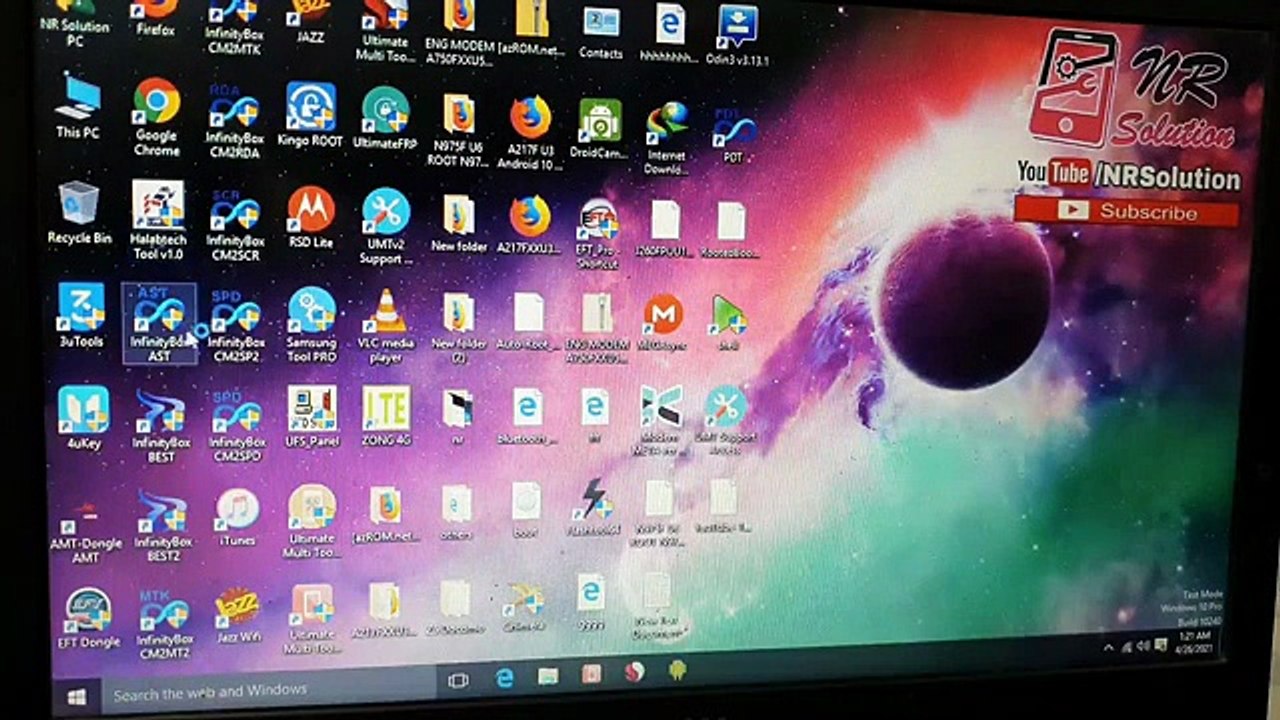Open File Explorer from the taskbar
Viewport: 1280px width, 720px height.
tap(548, 676)
